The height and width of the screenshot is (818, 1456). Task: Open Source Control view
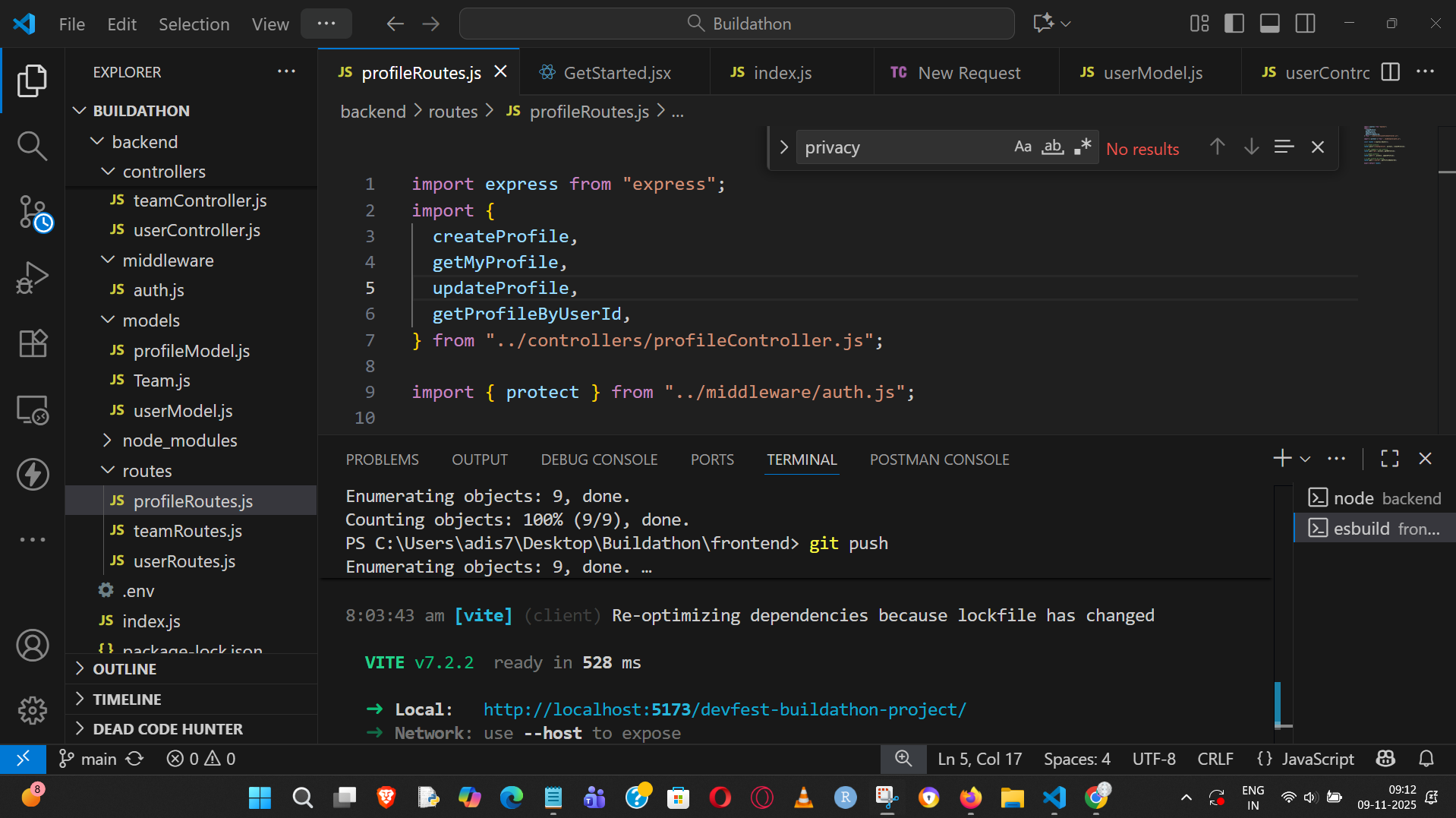32,213
